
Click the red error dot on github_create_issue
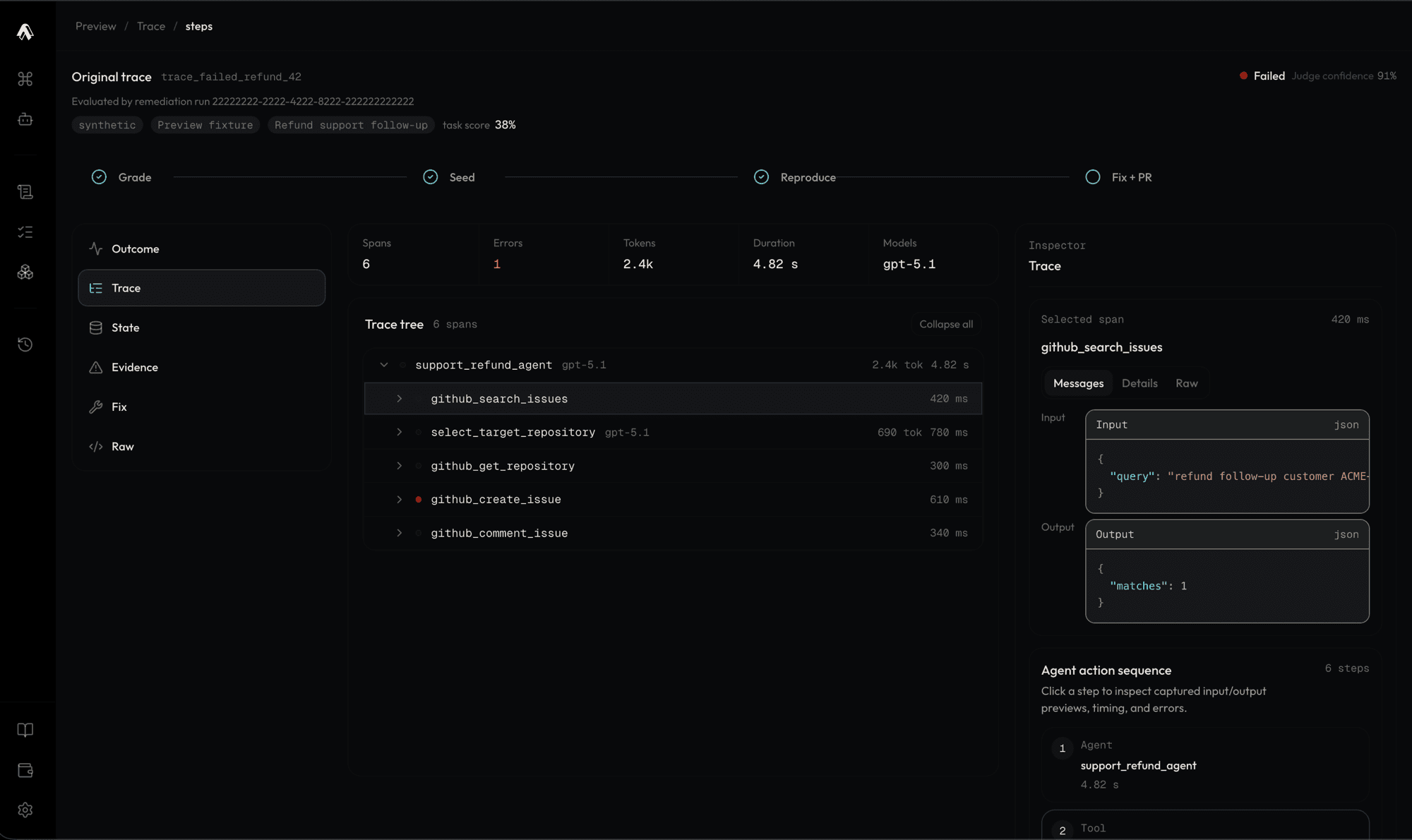point(419,499)
